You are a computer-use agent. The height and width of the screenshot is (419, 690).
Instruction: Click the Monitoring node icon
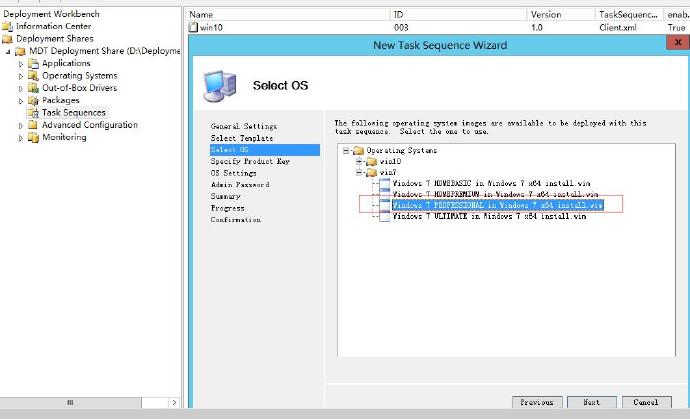(x=33, y=137)
